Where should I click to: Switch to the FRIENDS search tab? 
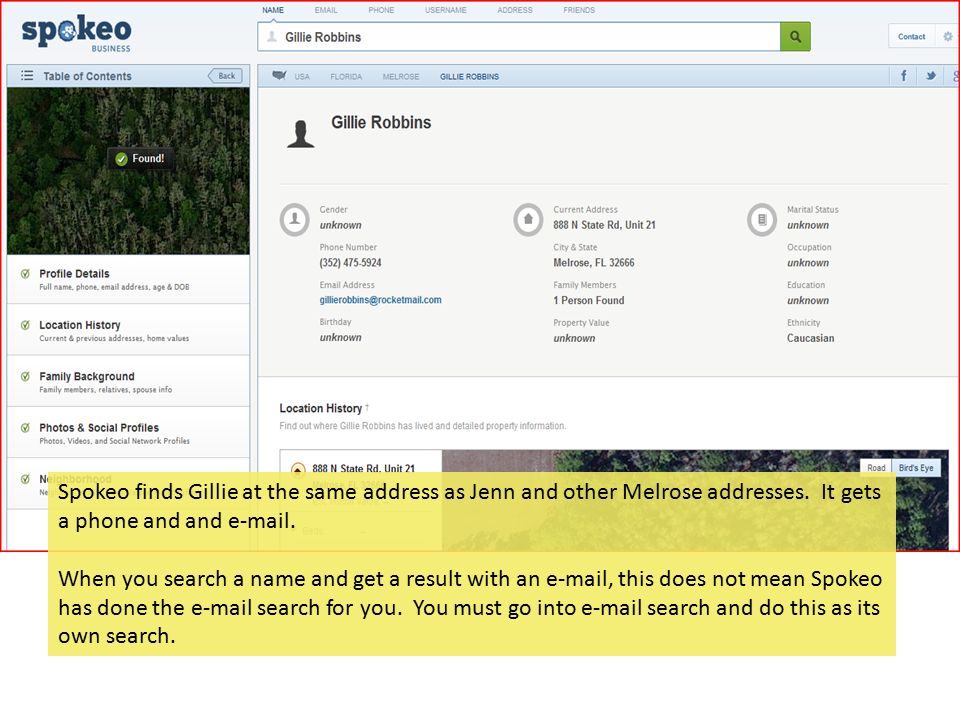(579, 10)
